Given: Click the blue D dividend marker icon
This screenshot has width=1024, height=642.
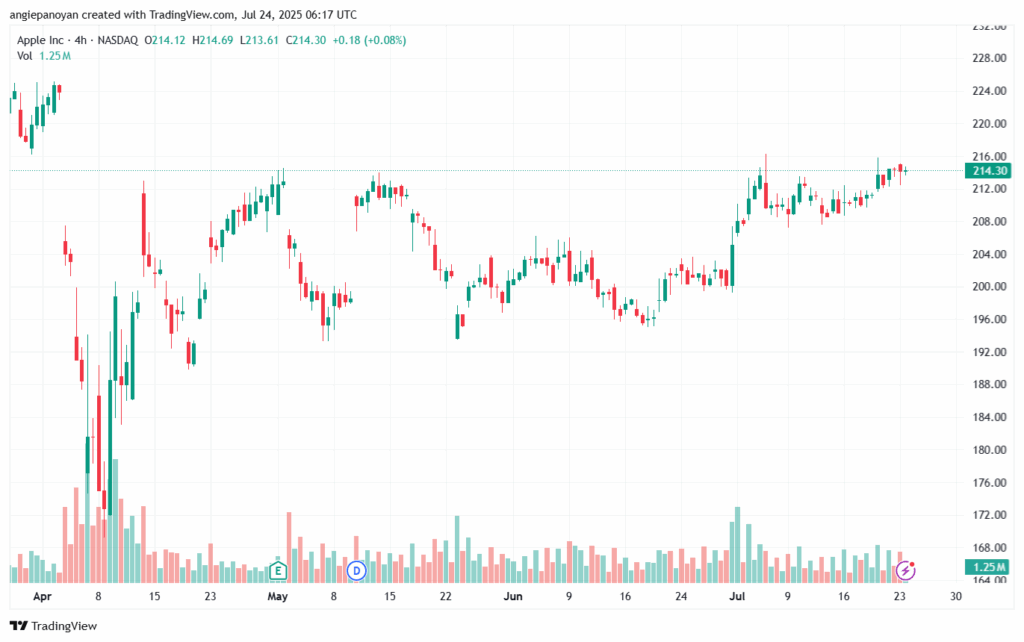Looking at the screenshot, I should pyautogui.click(x=356, y=571).
